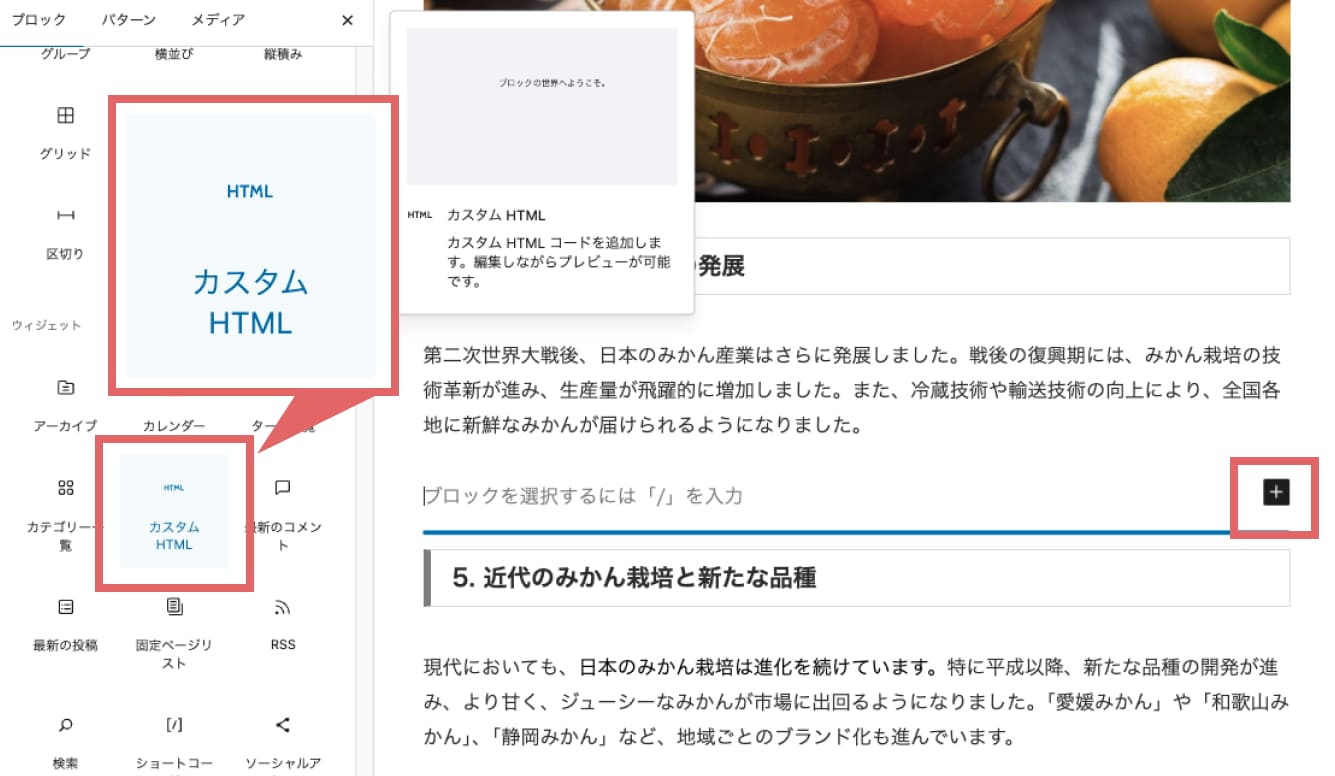Select the 固定ページリスト block icon
The image size is (1335, 776).
pyautogui.click(x=172, y=606)
